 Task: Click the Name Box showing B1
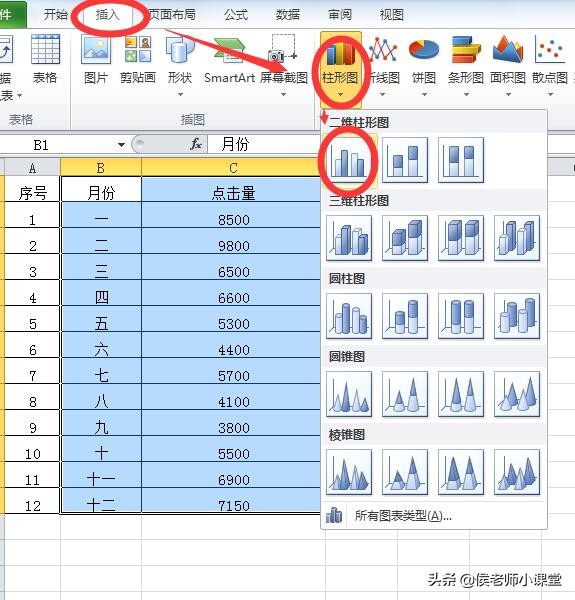pos(57,145)
